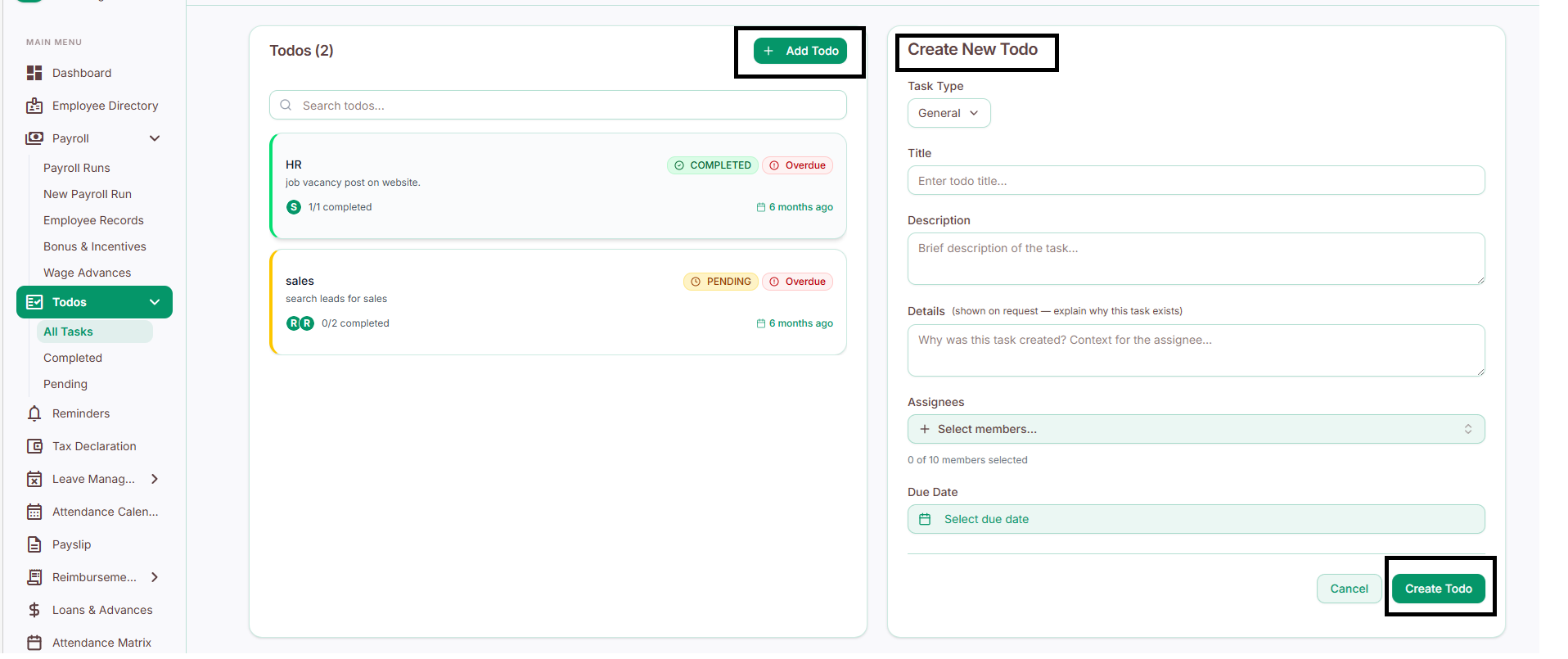Open the sales todo card
This screenshot has height=659, width=1568.
pyautogui.click(x=557, y=302)
